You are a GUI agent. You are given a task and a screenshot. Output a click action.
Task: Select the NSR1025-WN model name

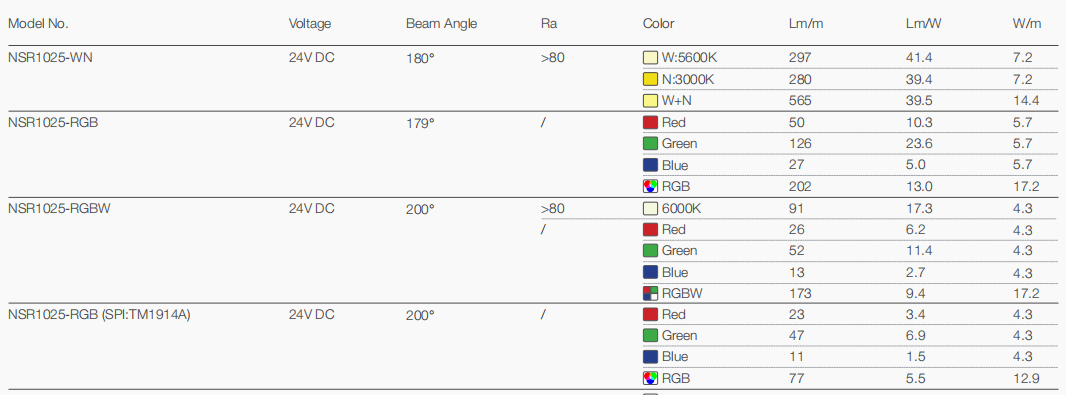[50, 58]
